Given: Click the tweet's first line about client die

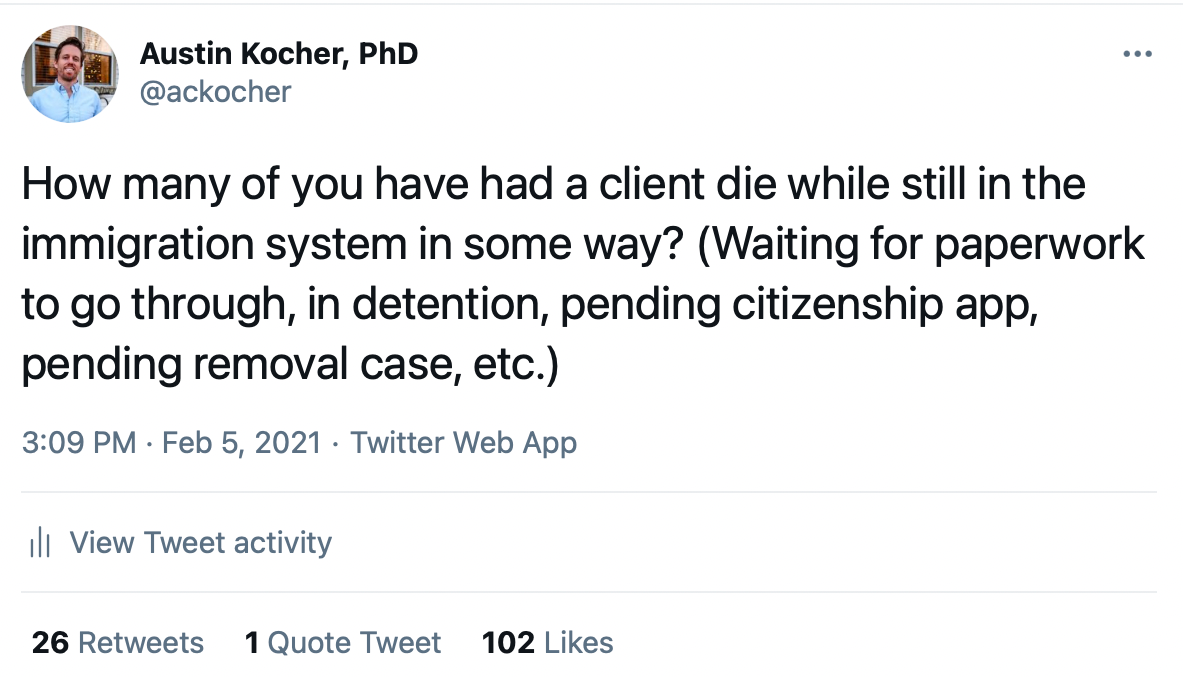Looking at the screenshot, I should 554,184.
